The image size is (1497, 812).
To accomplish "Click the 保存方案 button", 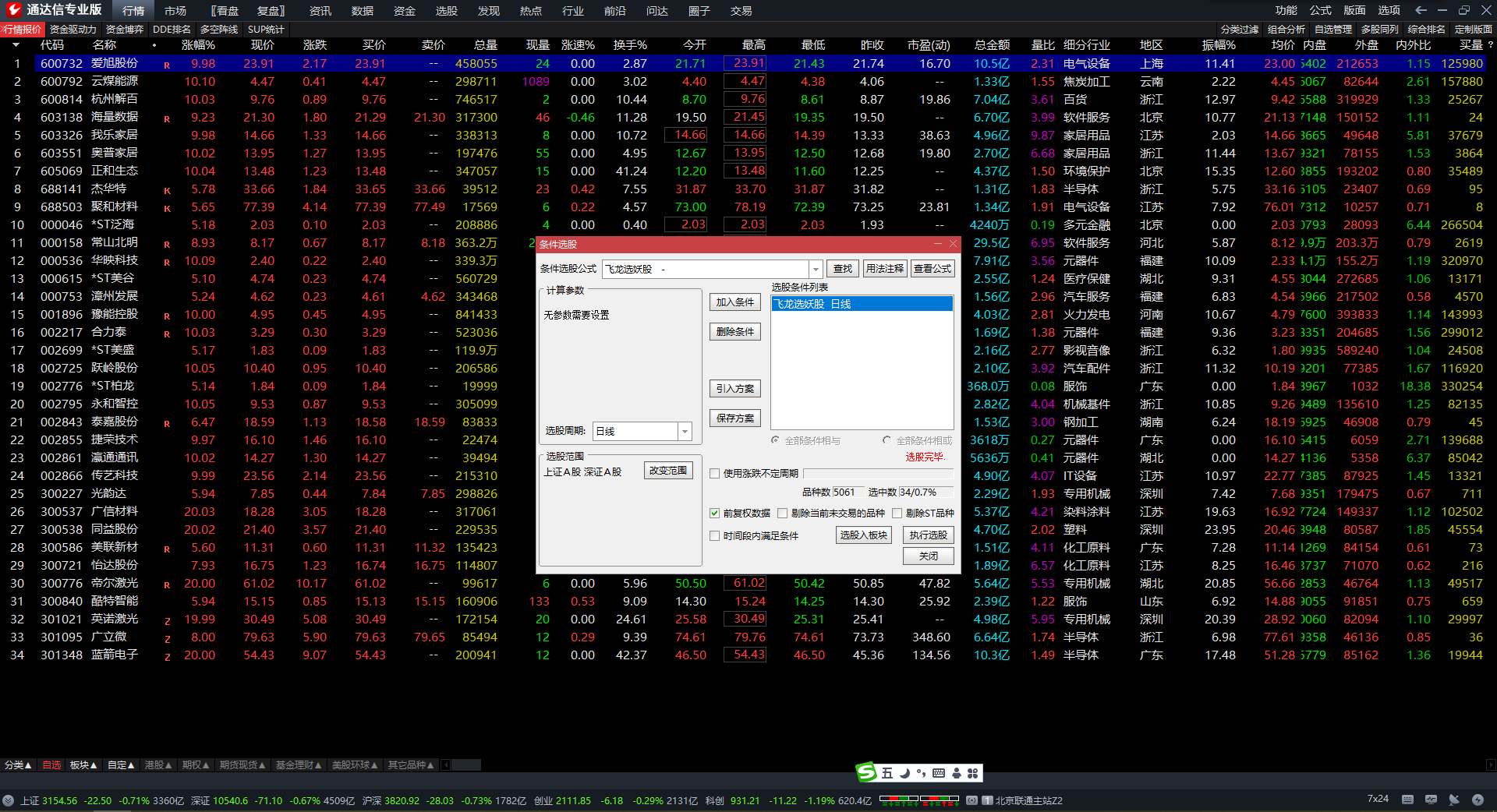I will [735, 418].
